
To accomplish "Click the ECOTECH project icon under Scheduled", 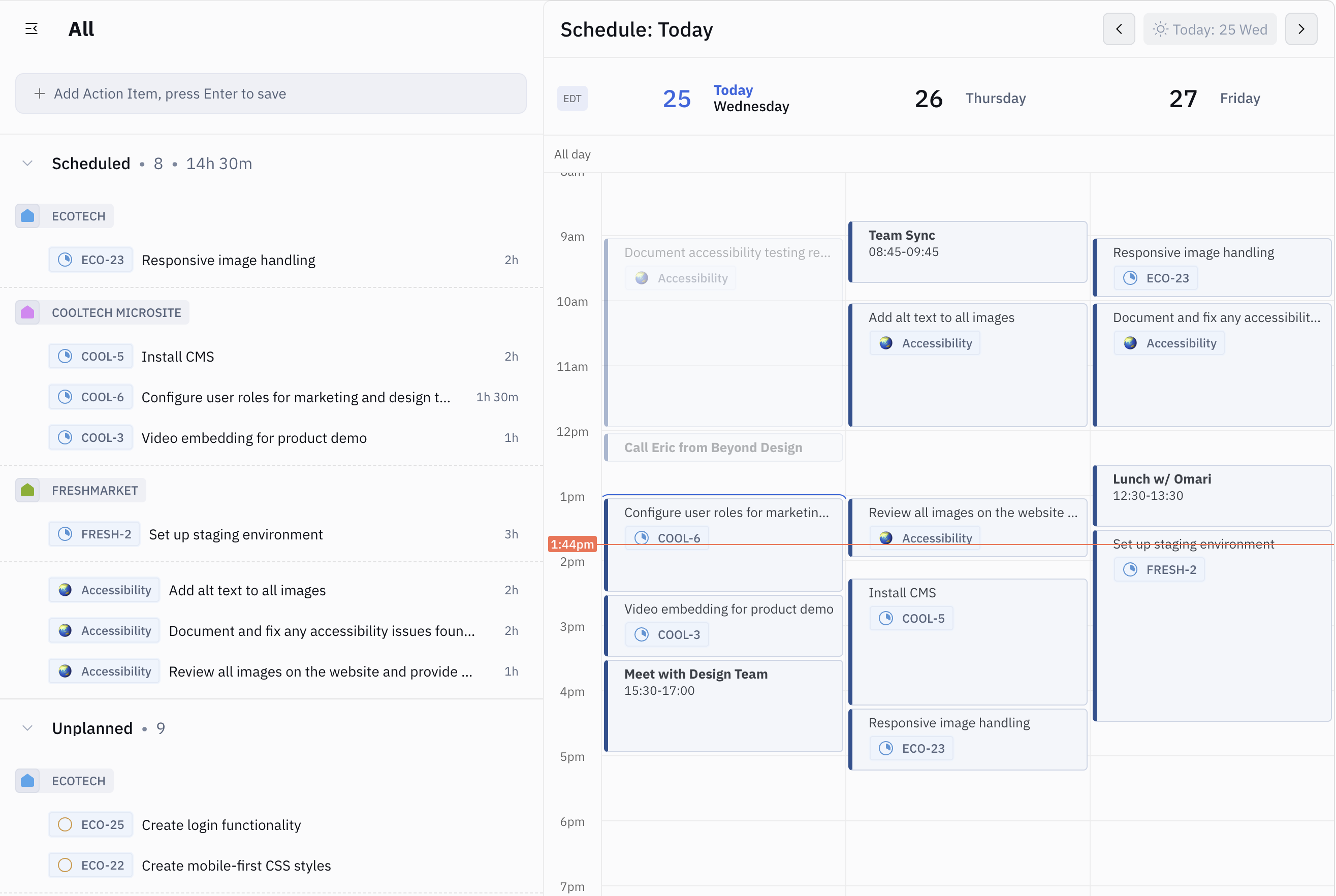I will click(27, 216).
